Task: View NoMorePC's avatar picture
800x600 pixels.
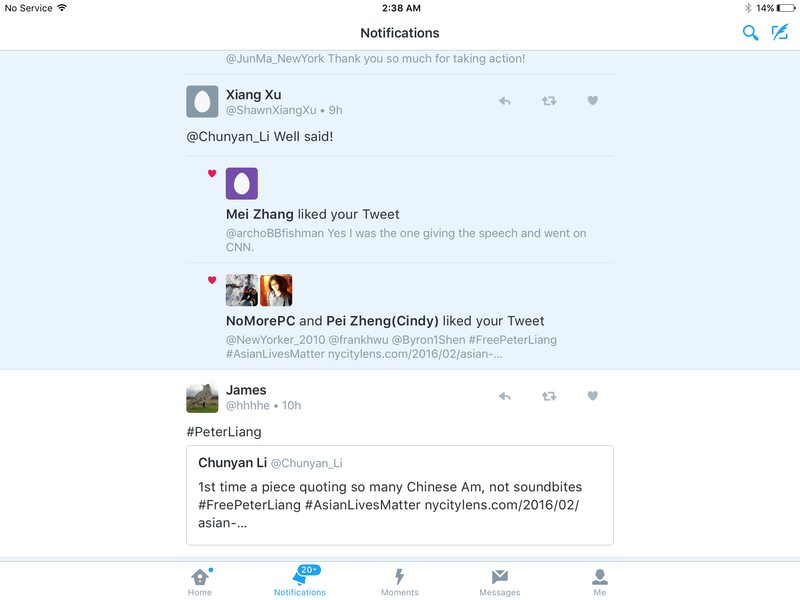Action: (x=242, y=290)
